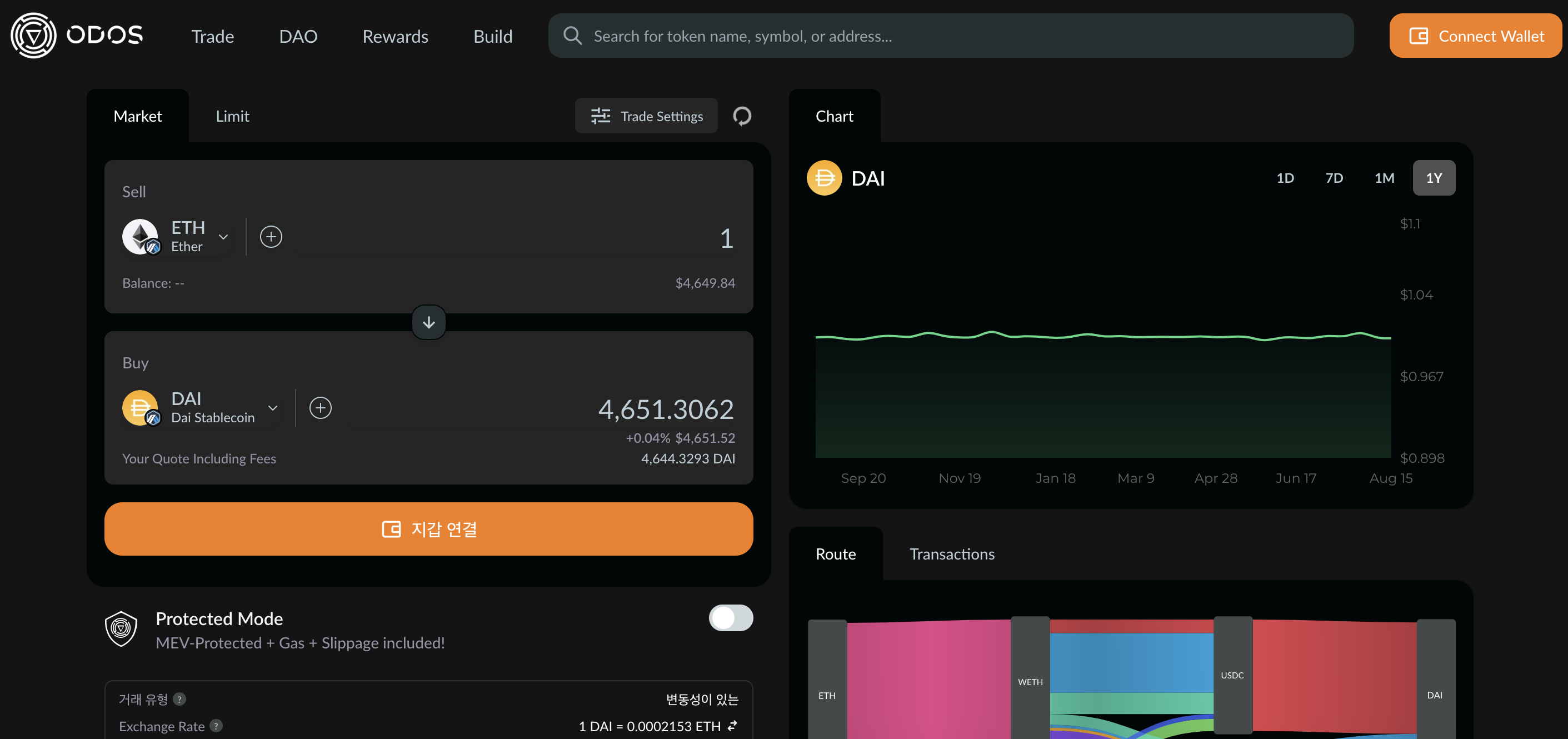Click the token search input field
1568x739 pixels.
point(951,36)
